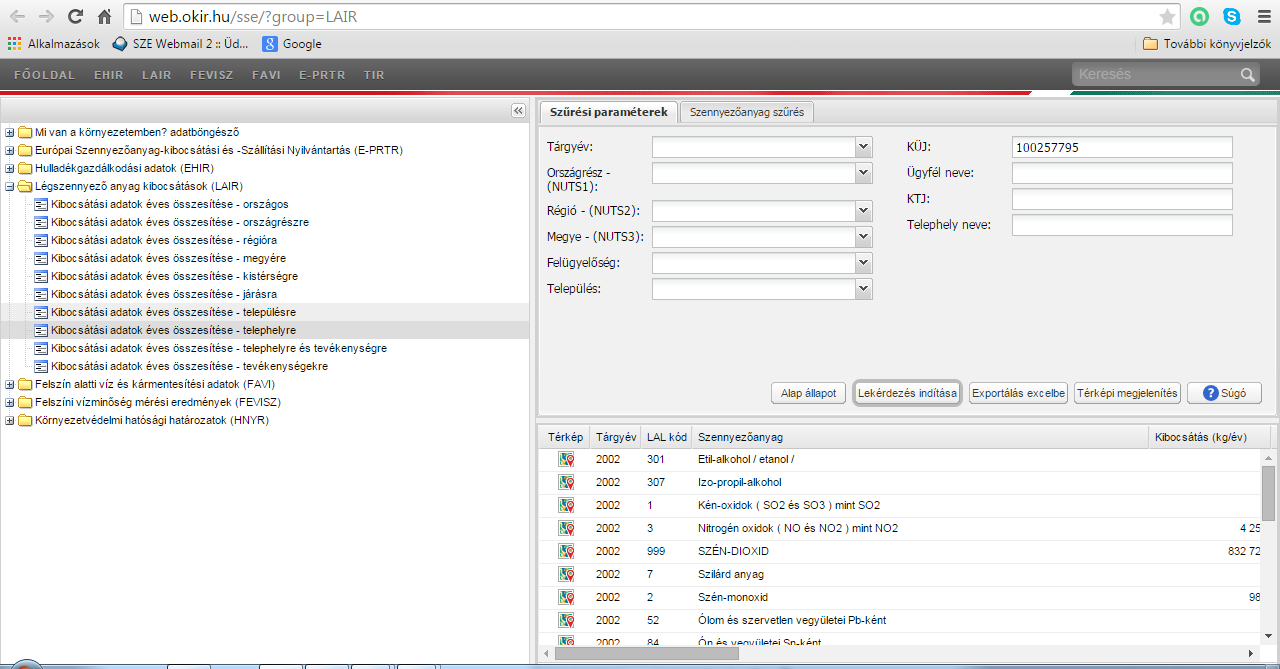Open the EHIR menu item

point(109,75)
